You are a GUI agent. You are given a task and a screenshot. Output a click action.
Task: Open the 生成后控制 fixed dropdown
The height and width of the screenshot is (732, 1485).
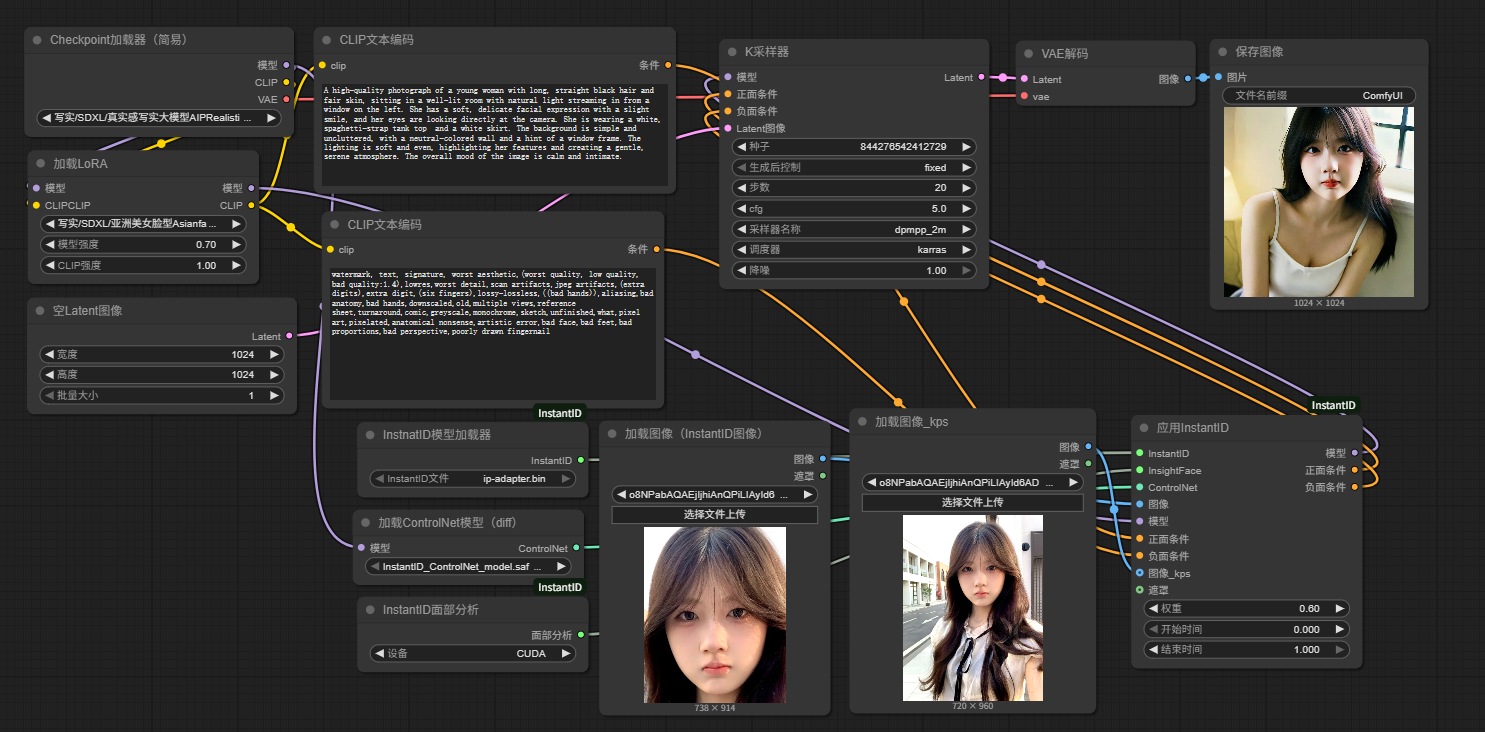[854, 168]
